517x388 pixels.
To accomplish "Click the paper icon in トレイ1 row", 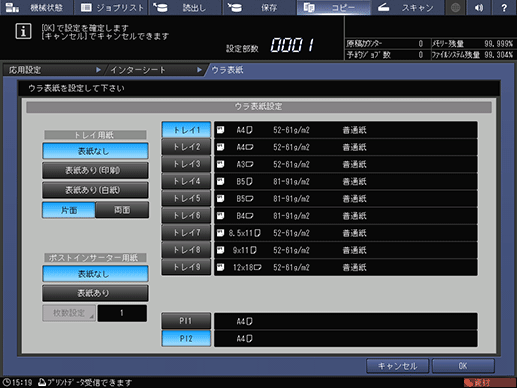I will 220,130.
